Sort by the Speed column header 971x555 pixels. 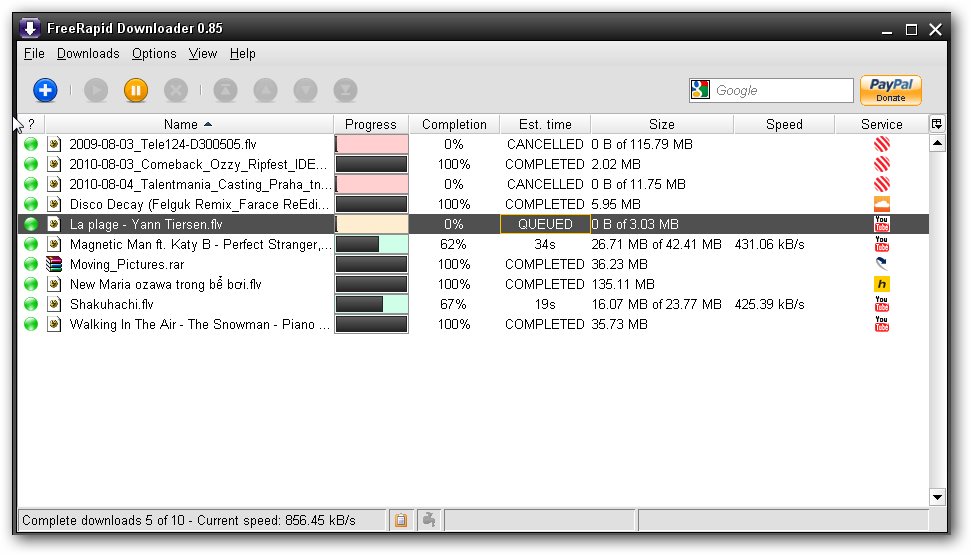[x=784, y=125]
